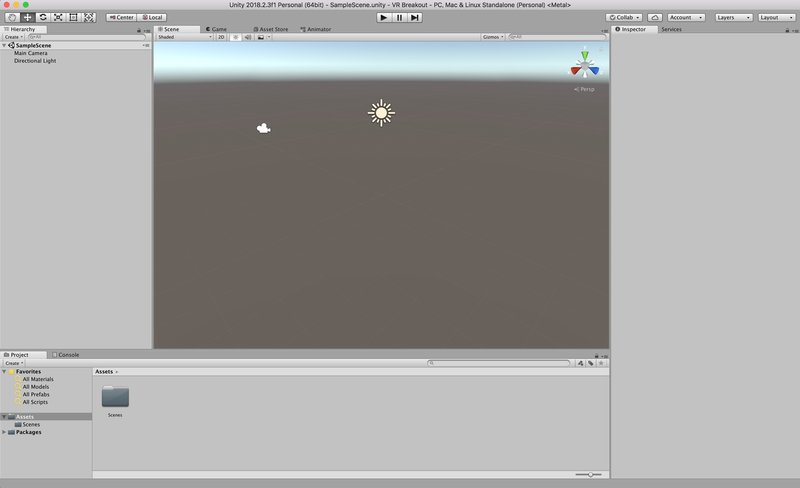Open cloud services button
Screen dimensions: 800x488
[x=655, y=17]
